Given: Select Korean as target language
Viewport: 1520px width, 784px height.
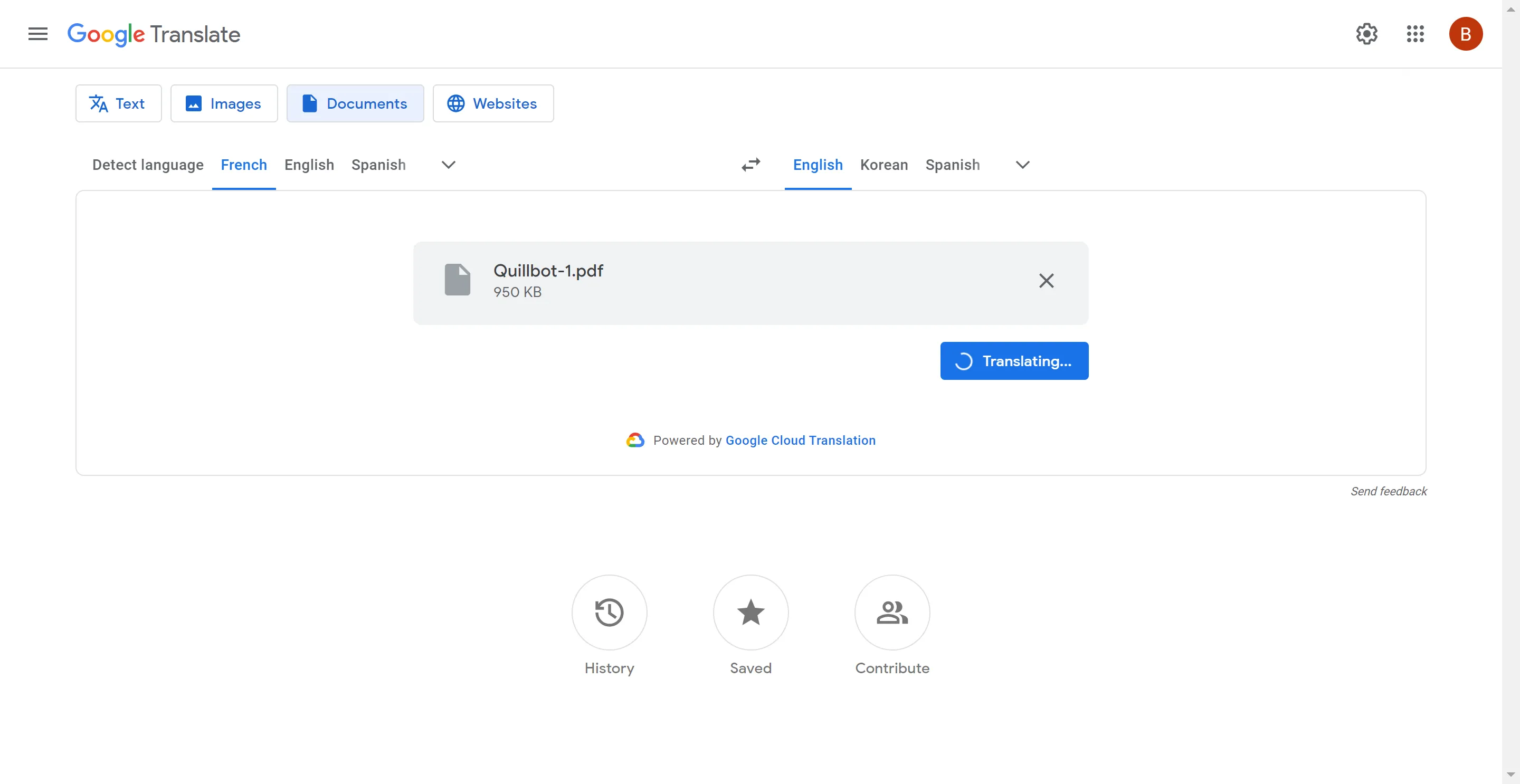Looking at the screenshot, I should (x=883, y=165).
